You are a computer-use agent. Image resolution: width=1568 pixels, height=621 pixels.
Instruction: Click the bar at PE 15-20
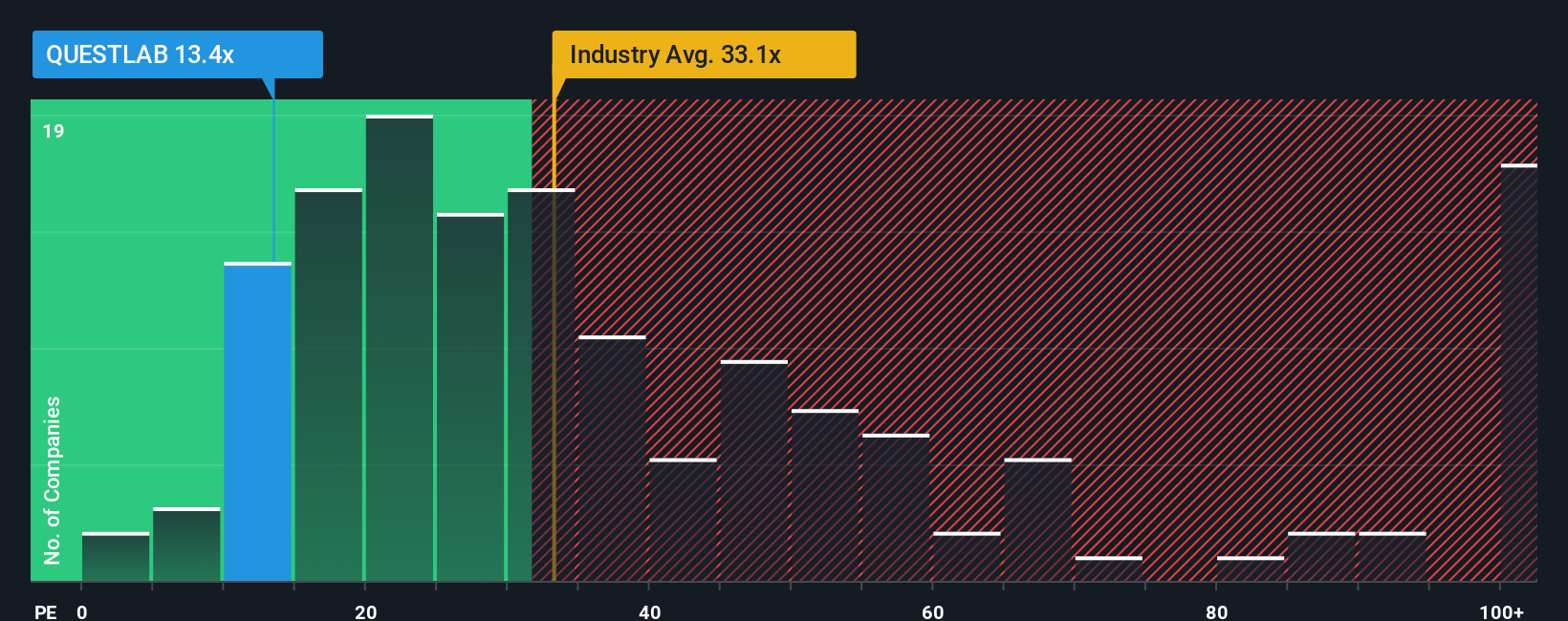pyautogui.click(x=329, y=385)
